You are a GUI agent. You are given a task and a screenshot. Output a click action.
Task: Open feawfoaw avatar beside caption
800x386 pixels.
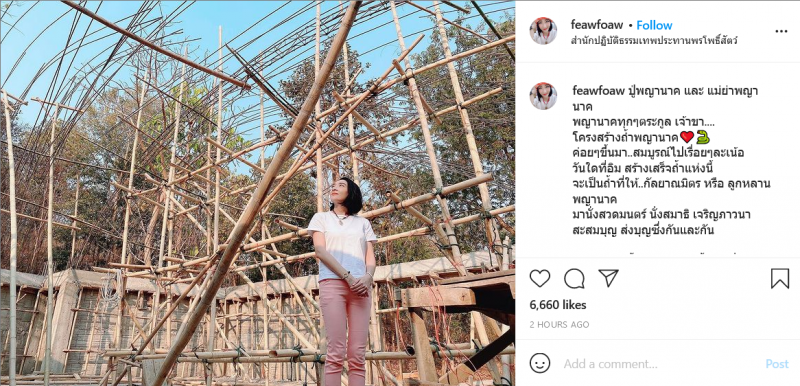click(x=543, y=96)
